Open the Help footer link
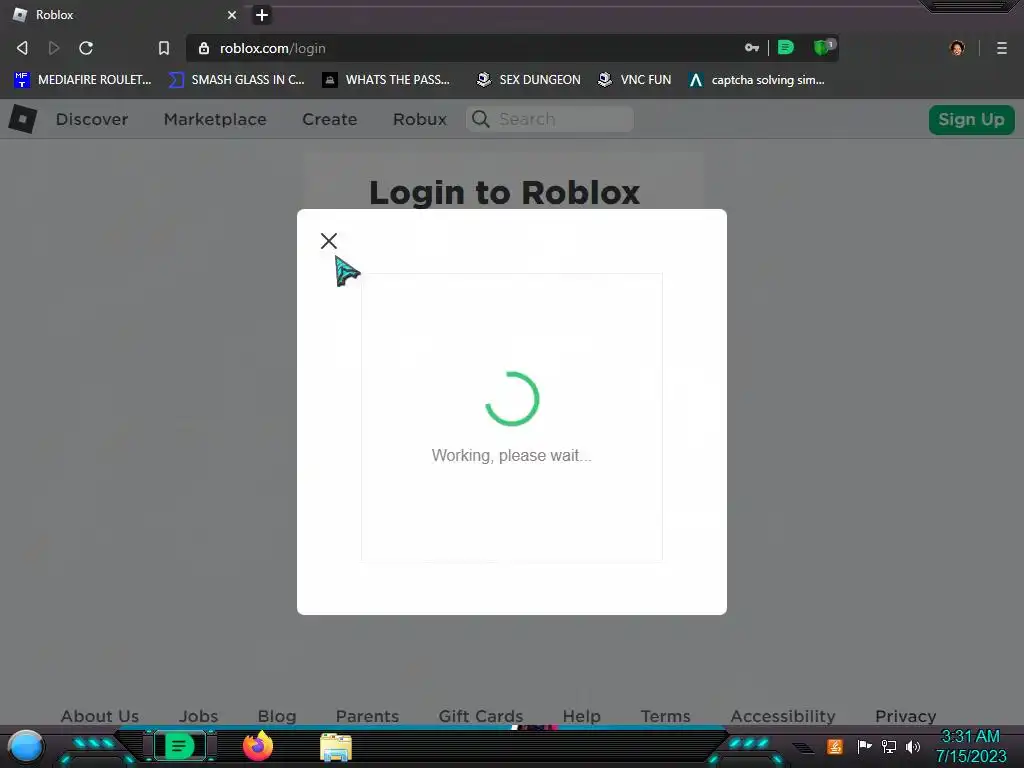Screen dimensions: 1024x768 582,716
